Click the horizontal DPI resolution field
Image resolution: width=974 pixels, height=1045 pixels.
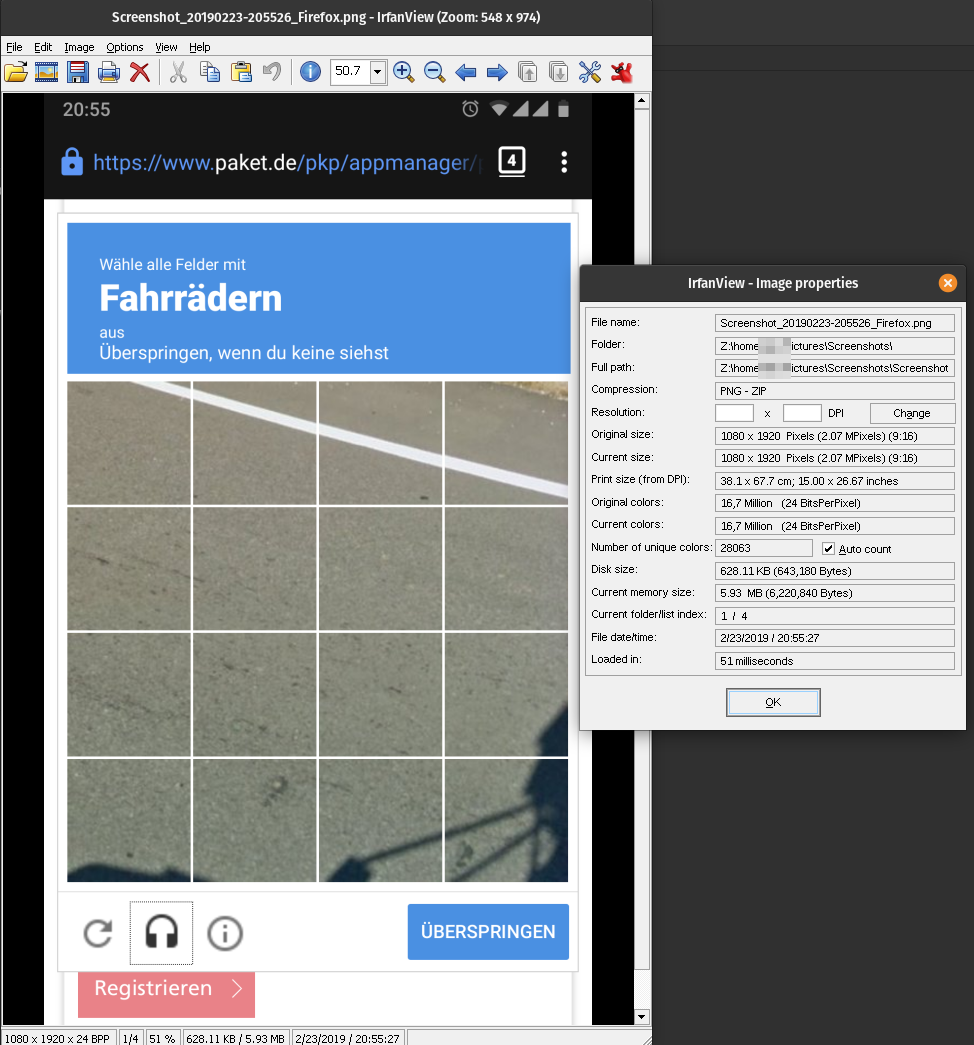pyautogui.click(x=734, y=413)
